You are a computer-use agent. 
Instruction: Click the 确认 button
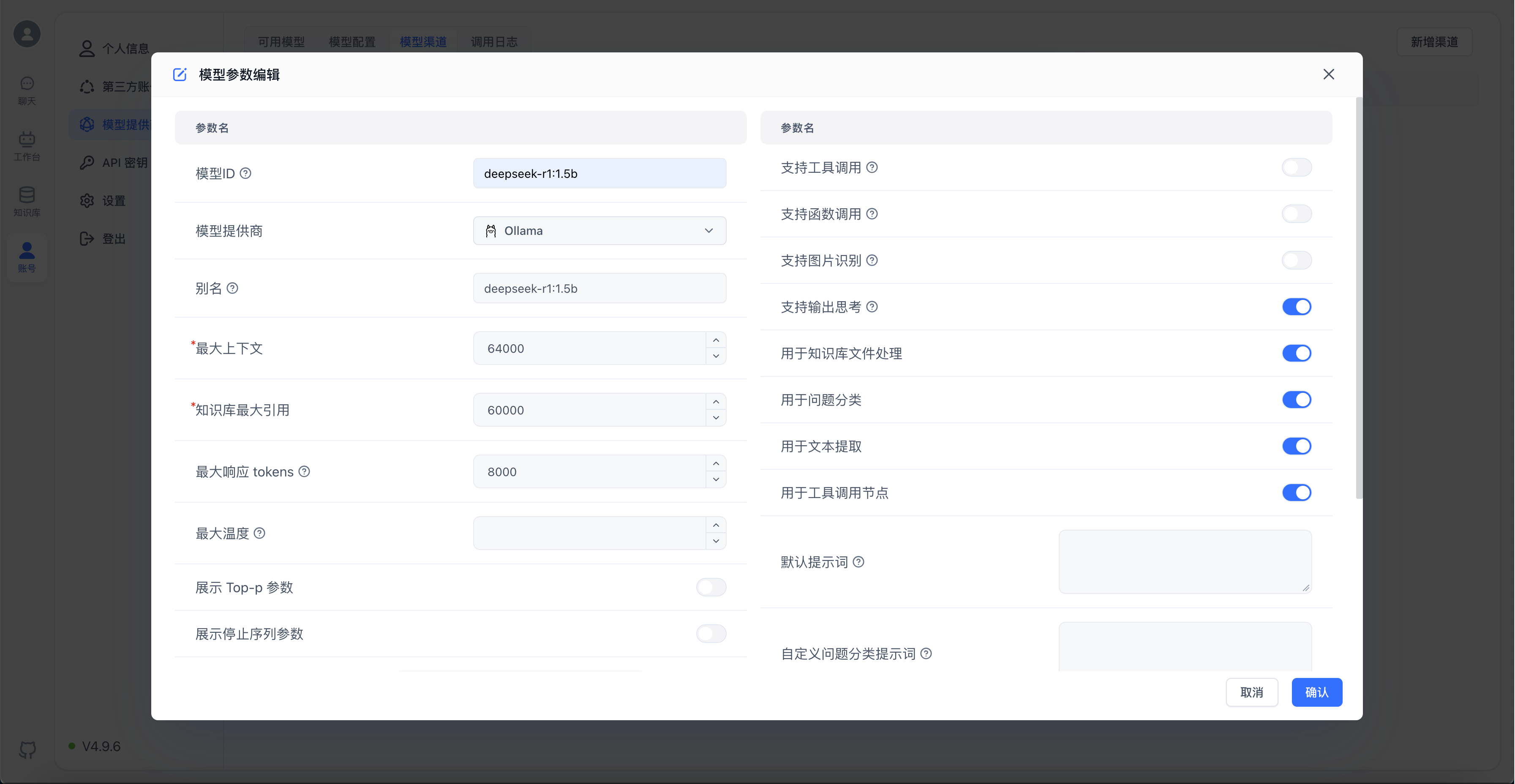click(1316, 692)
